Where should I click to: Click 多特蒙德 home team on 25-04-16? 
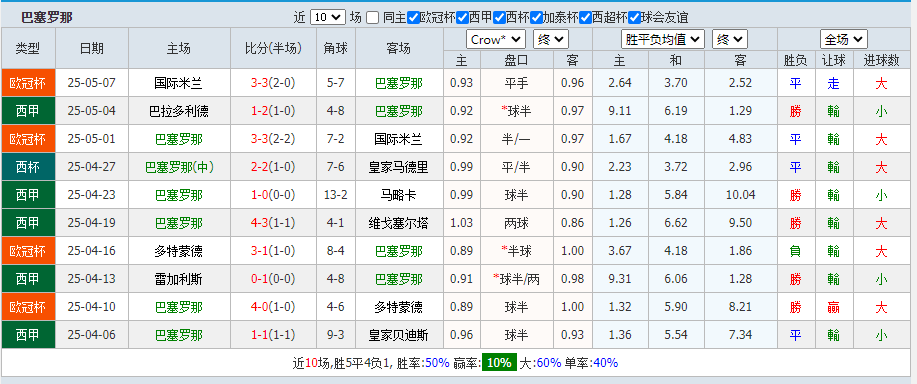pos(178,251)
